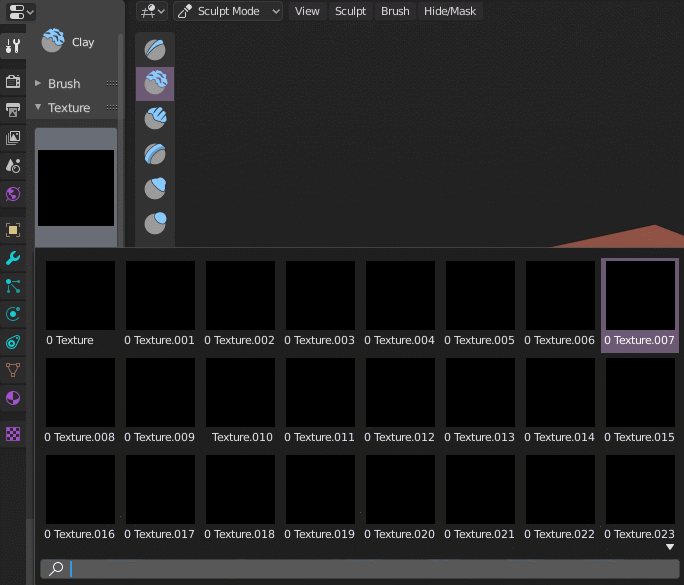Open the View menu
This screenshot has height=585, width=684.
[307, 11]
